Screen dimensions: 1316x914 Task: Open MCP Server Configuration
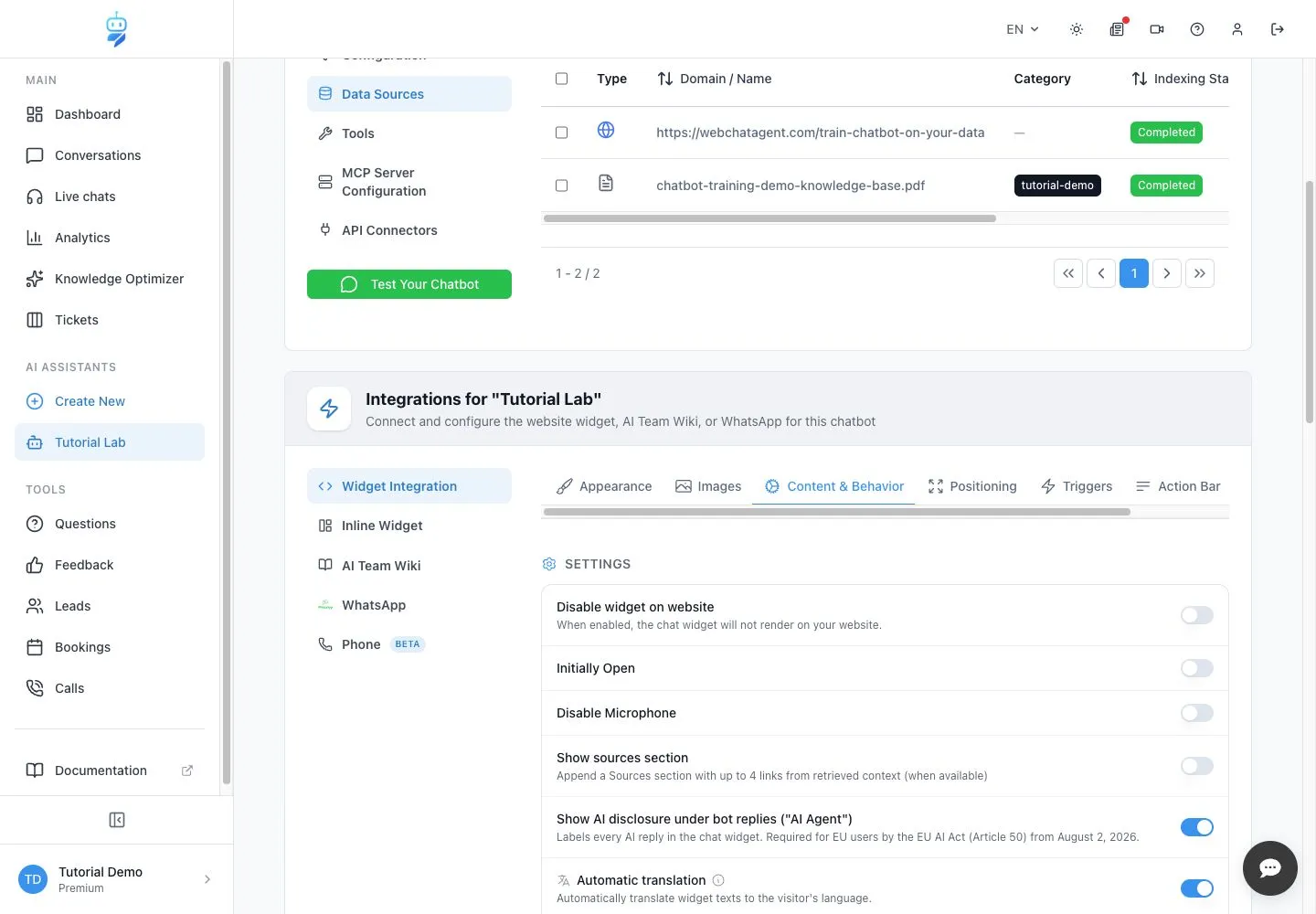pyautogui.click(x=409, y=182)
